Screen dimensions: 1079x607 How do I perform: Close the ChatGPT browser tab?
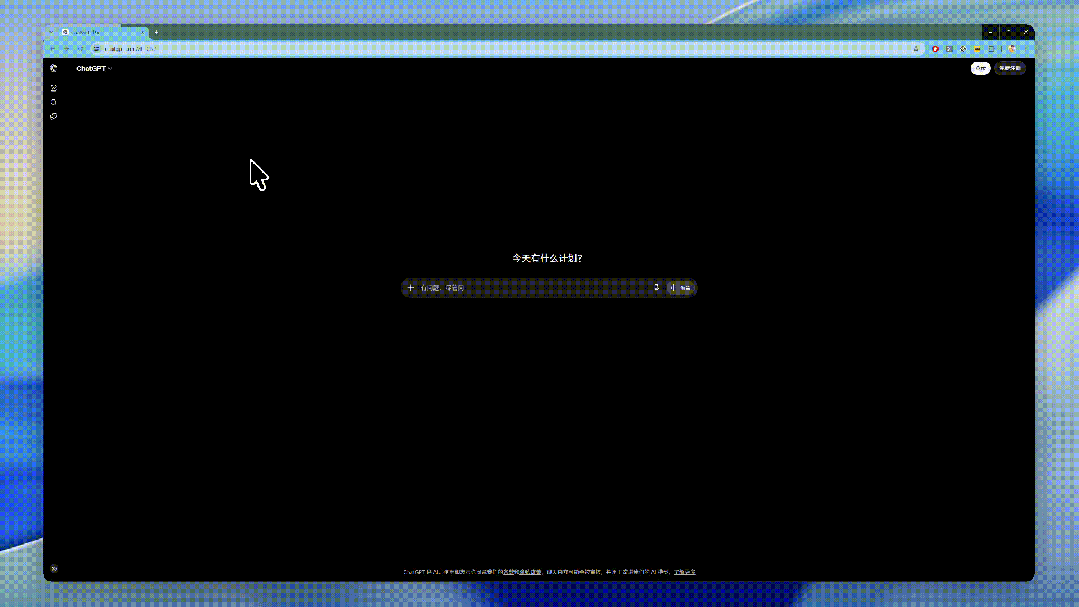point(142,32)
